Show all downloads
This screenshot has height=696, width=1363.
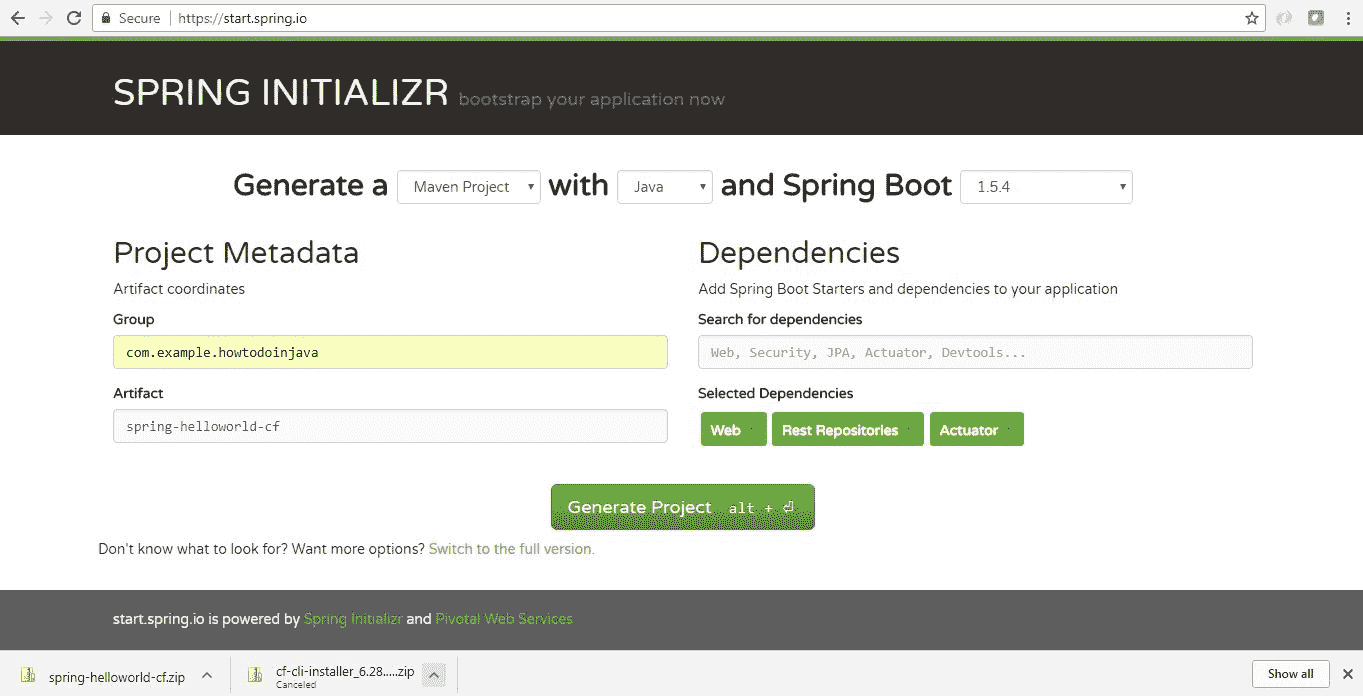(1290, 674)
